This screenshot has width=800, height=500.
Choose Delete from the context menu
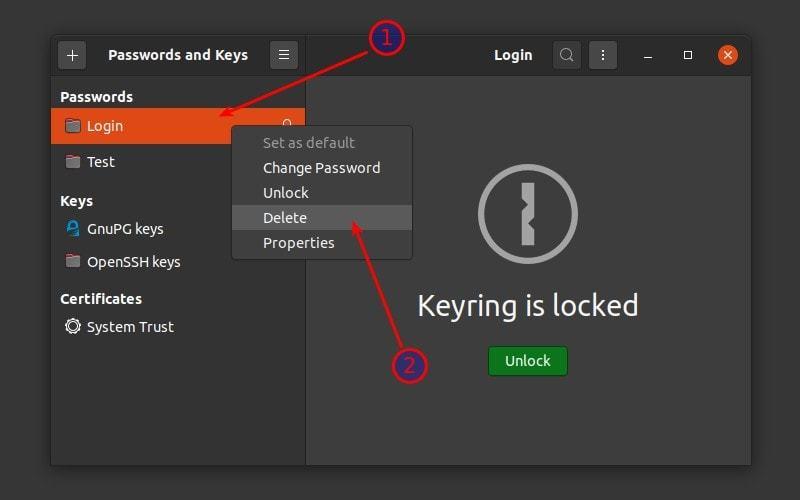coord(285,217)
